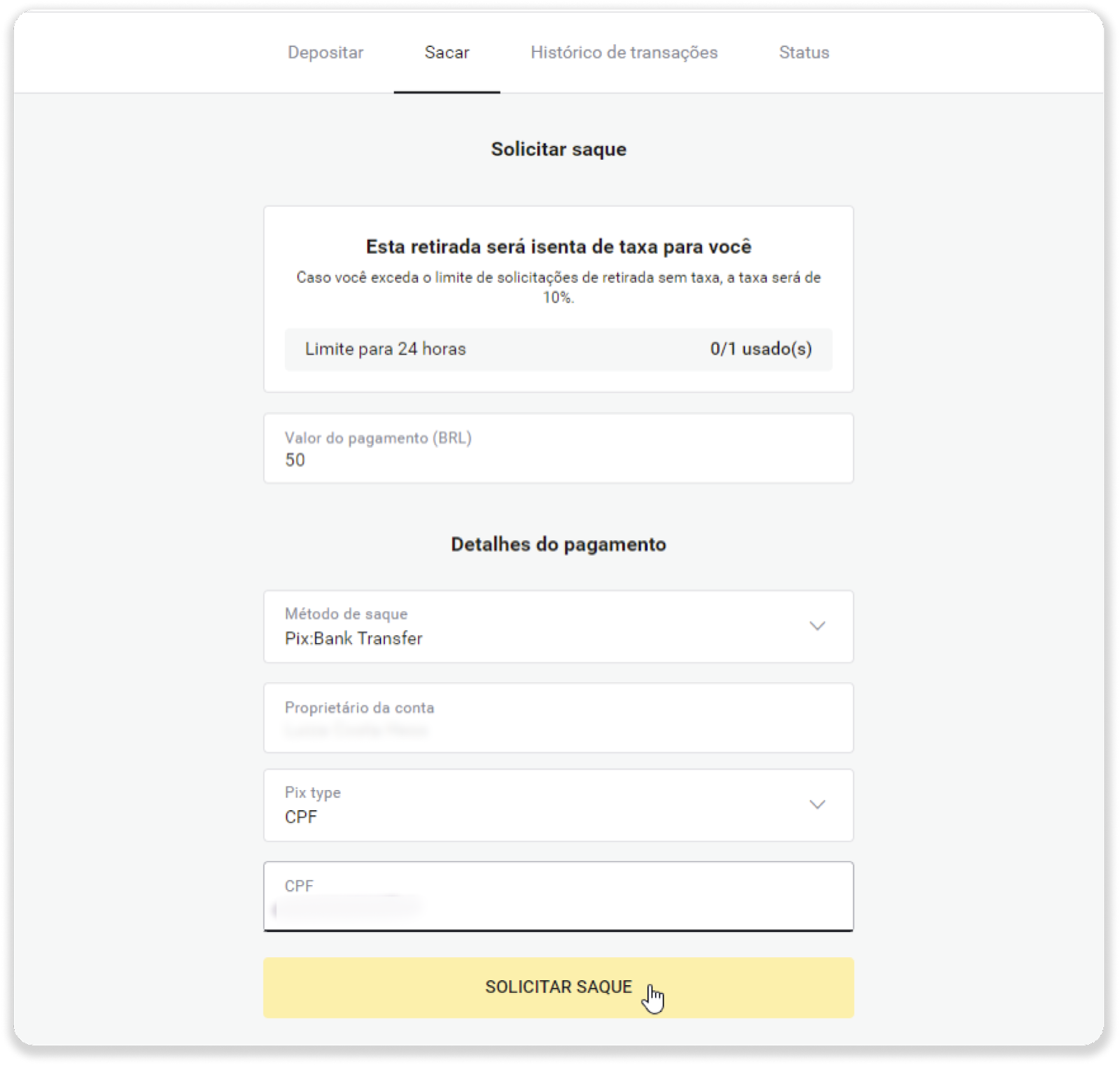Select the Sacar tab
This screenshot has height=1065, width=1120.
pos(447,52)
